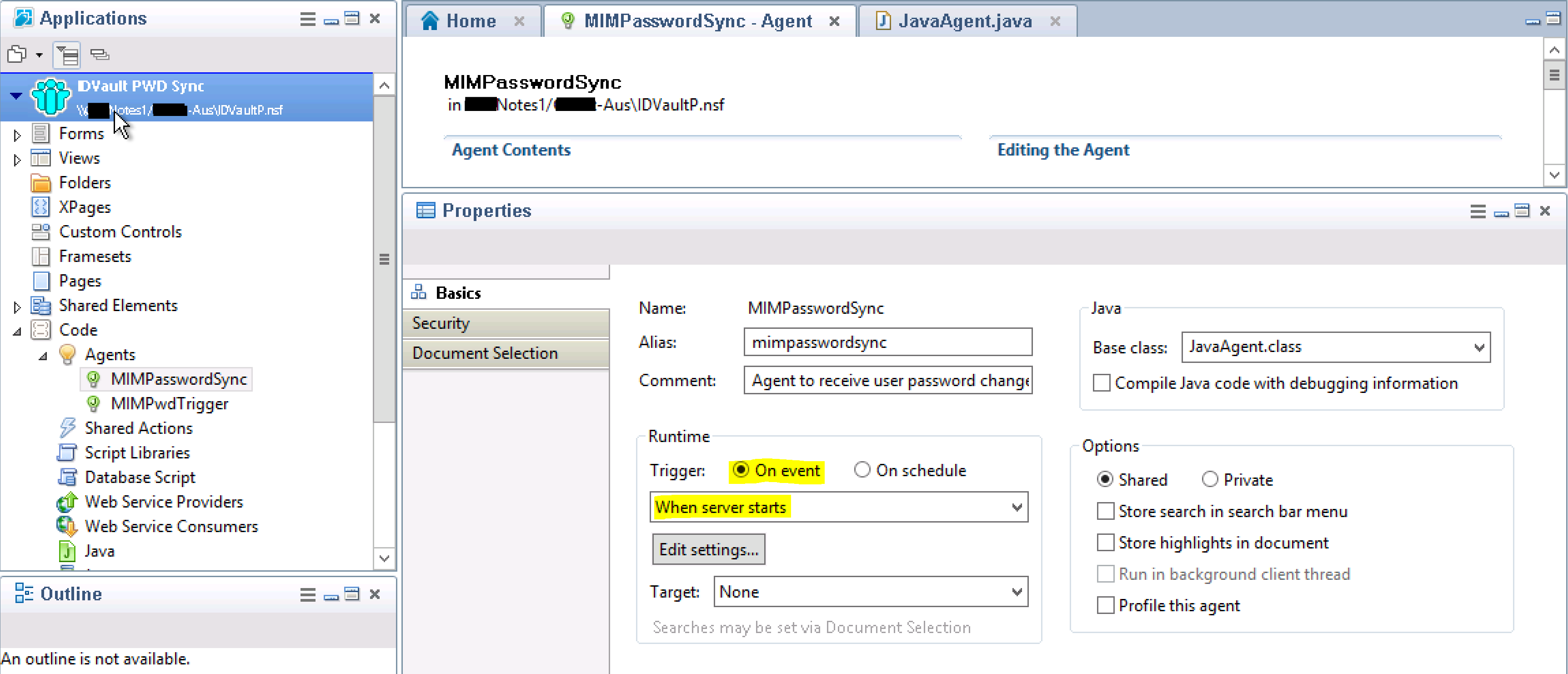This screenshot has width=1568, height=674.
Task: Open the When server starts dropdown
Action: tap(1016, 507)
